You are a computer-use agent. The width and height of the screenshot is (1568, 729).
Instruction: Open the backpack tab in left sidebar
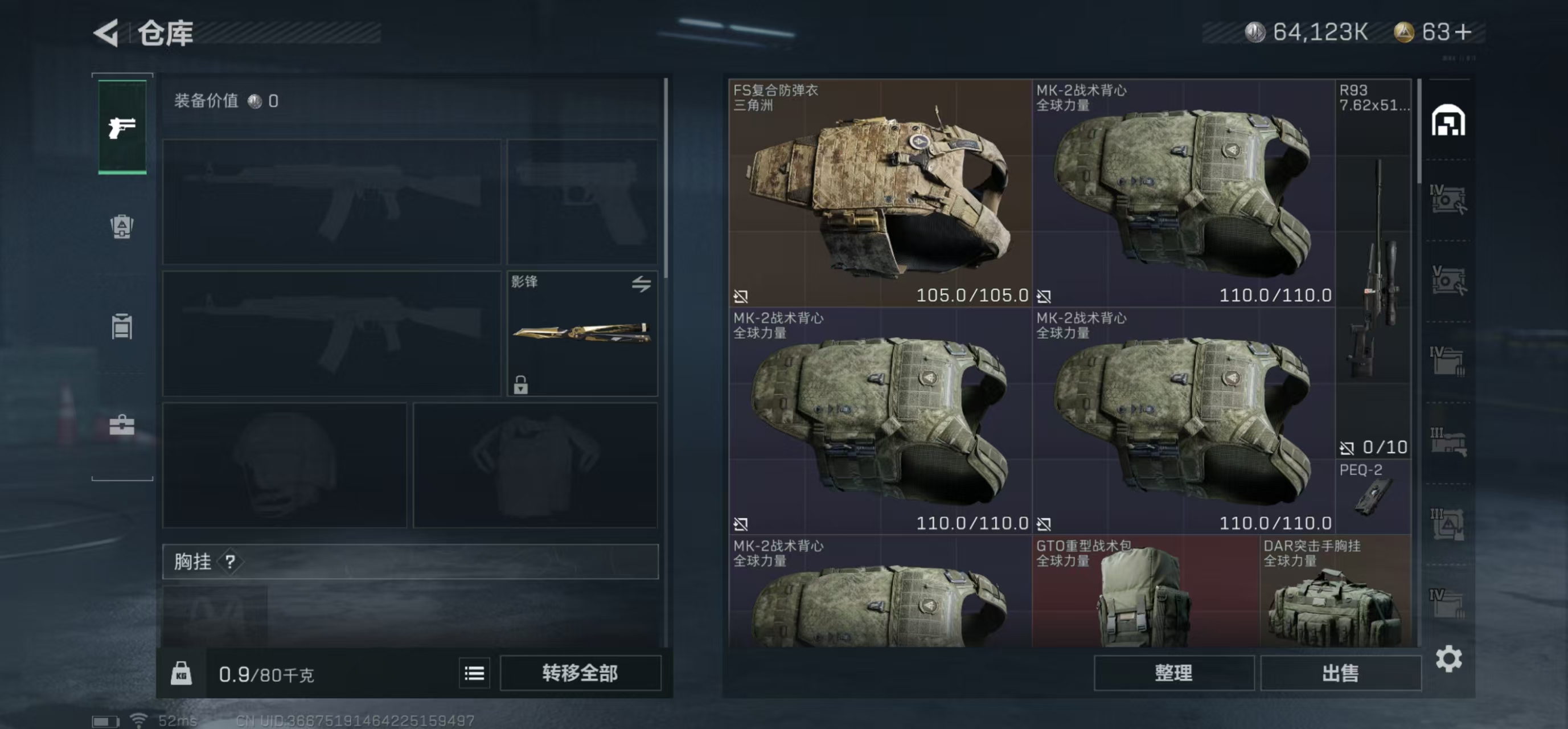pyautogui.click(x=122, y=227)
